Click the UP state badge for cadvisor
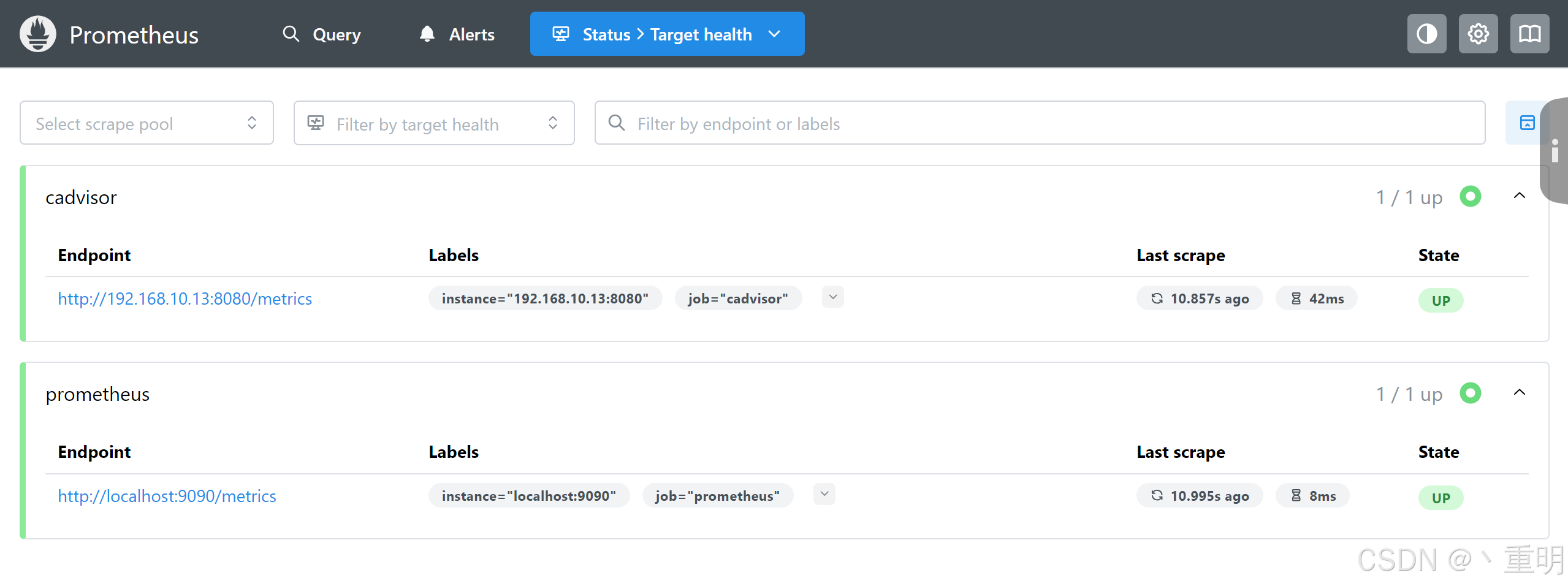This screenshot has height=586, width=1568. click(x=1441, y=300)
